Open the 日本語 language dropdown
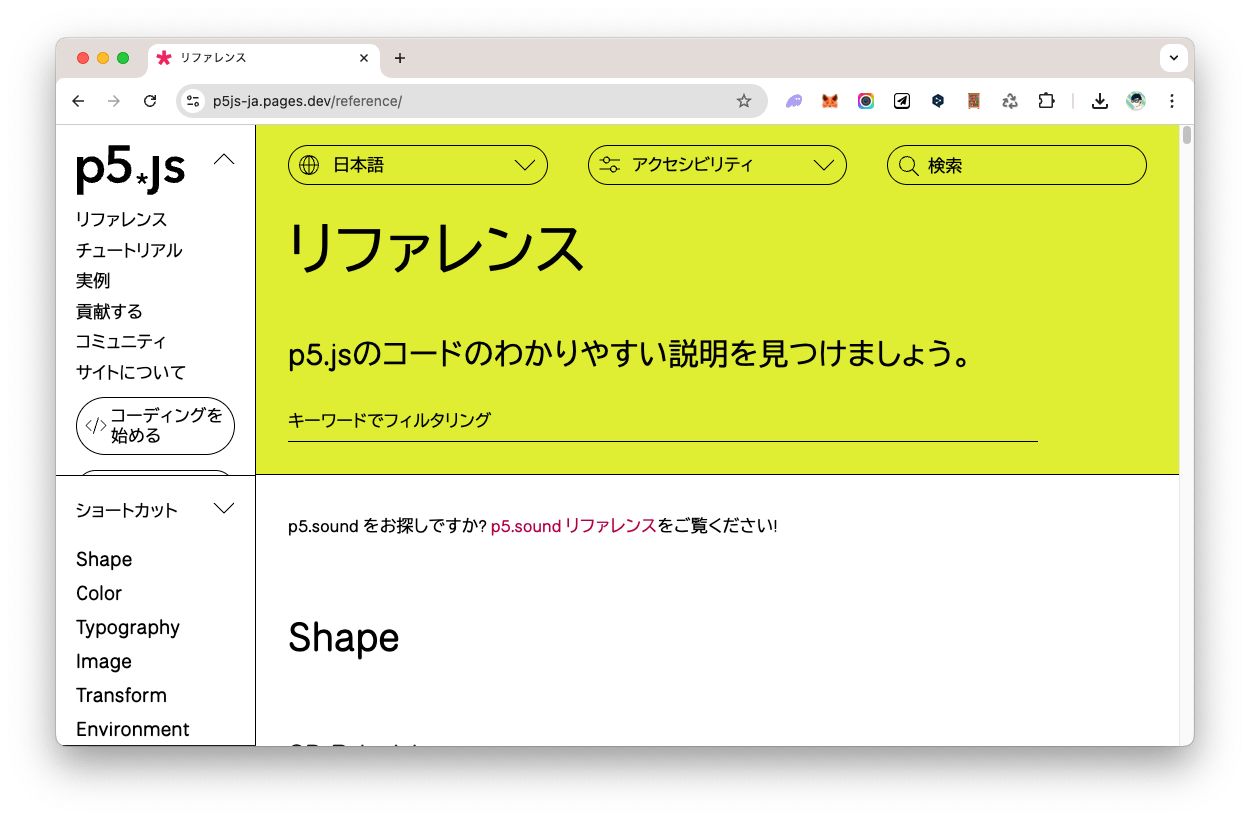Image resolution: width=1250 pixels, height=820 pixels. tap(418, 166)
